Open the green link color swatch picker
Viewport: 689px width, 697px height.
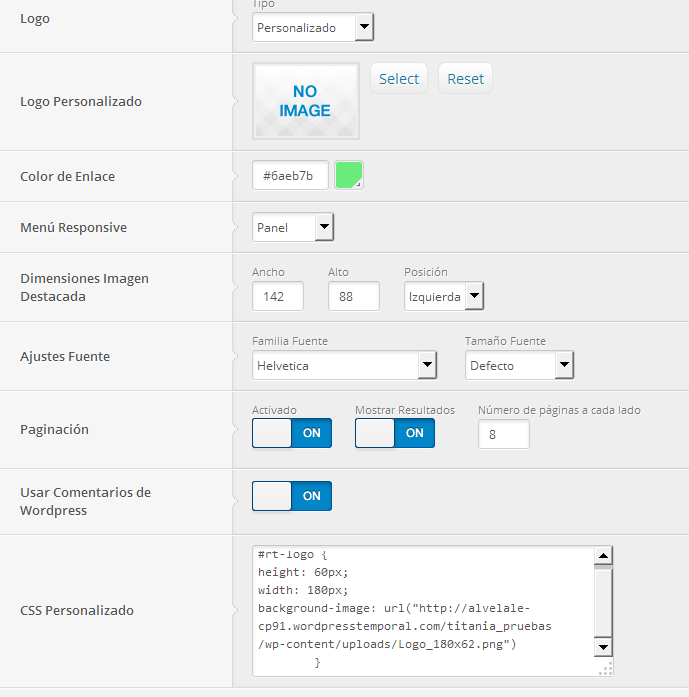pos(349,175)
